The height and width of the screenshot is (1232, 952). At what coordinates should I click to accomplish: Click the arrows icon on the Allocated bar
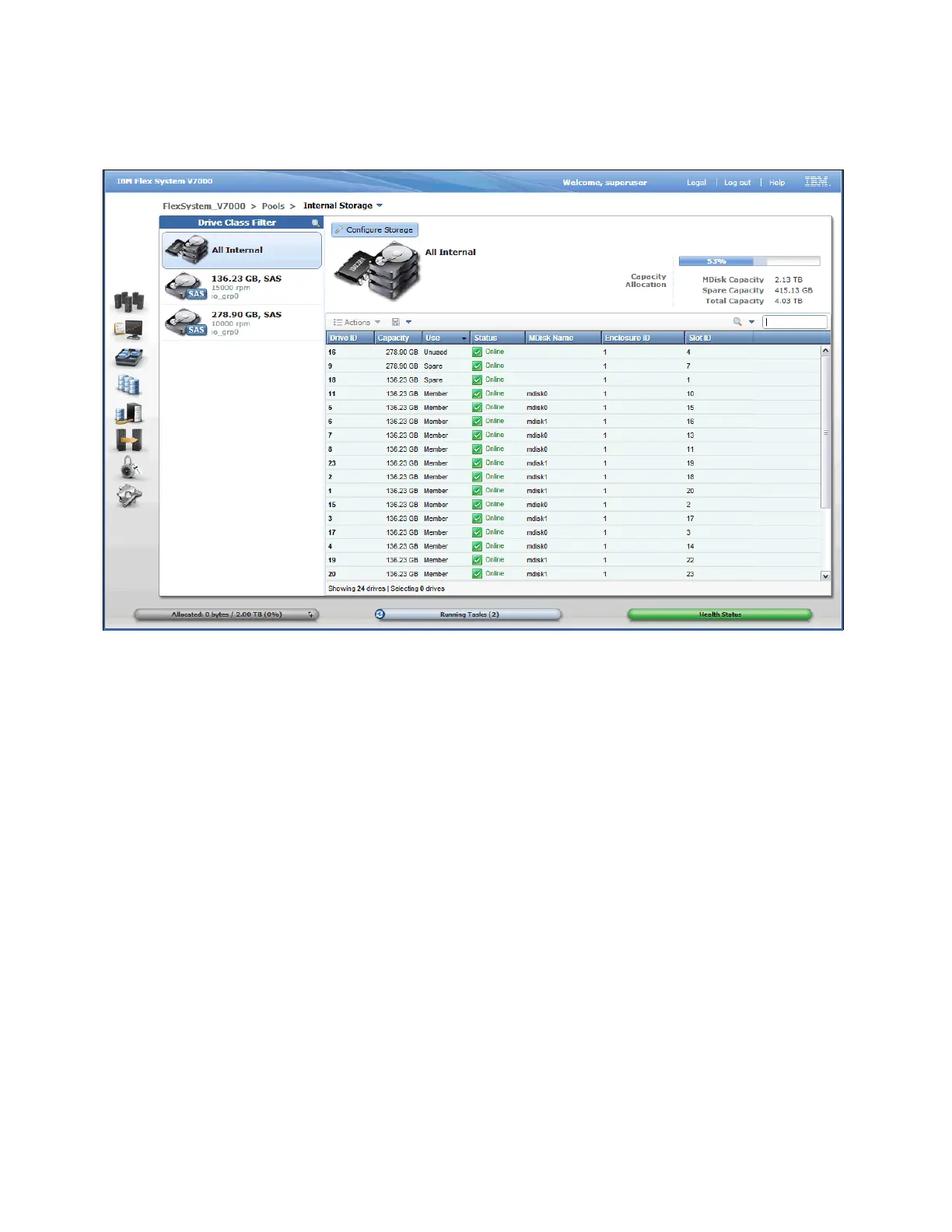coord(310,614)
